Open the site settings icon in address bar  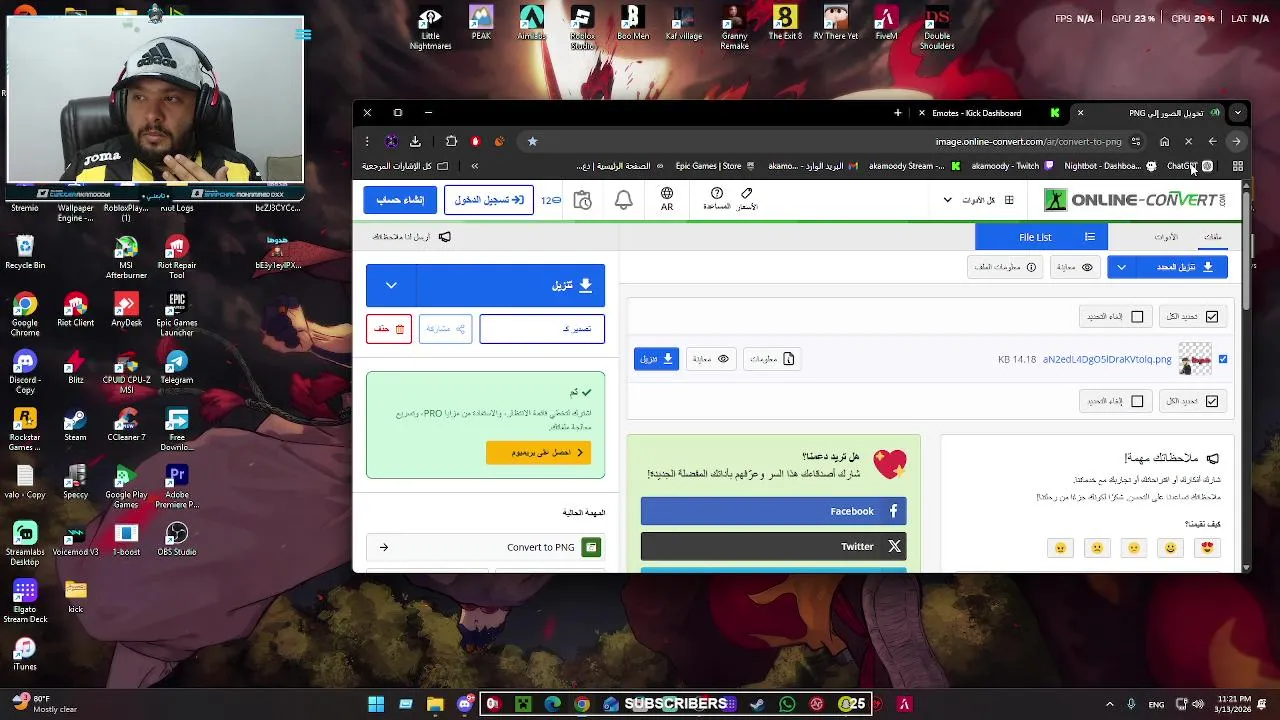click(x=1136, y=141)
